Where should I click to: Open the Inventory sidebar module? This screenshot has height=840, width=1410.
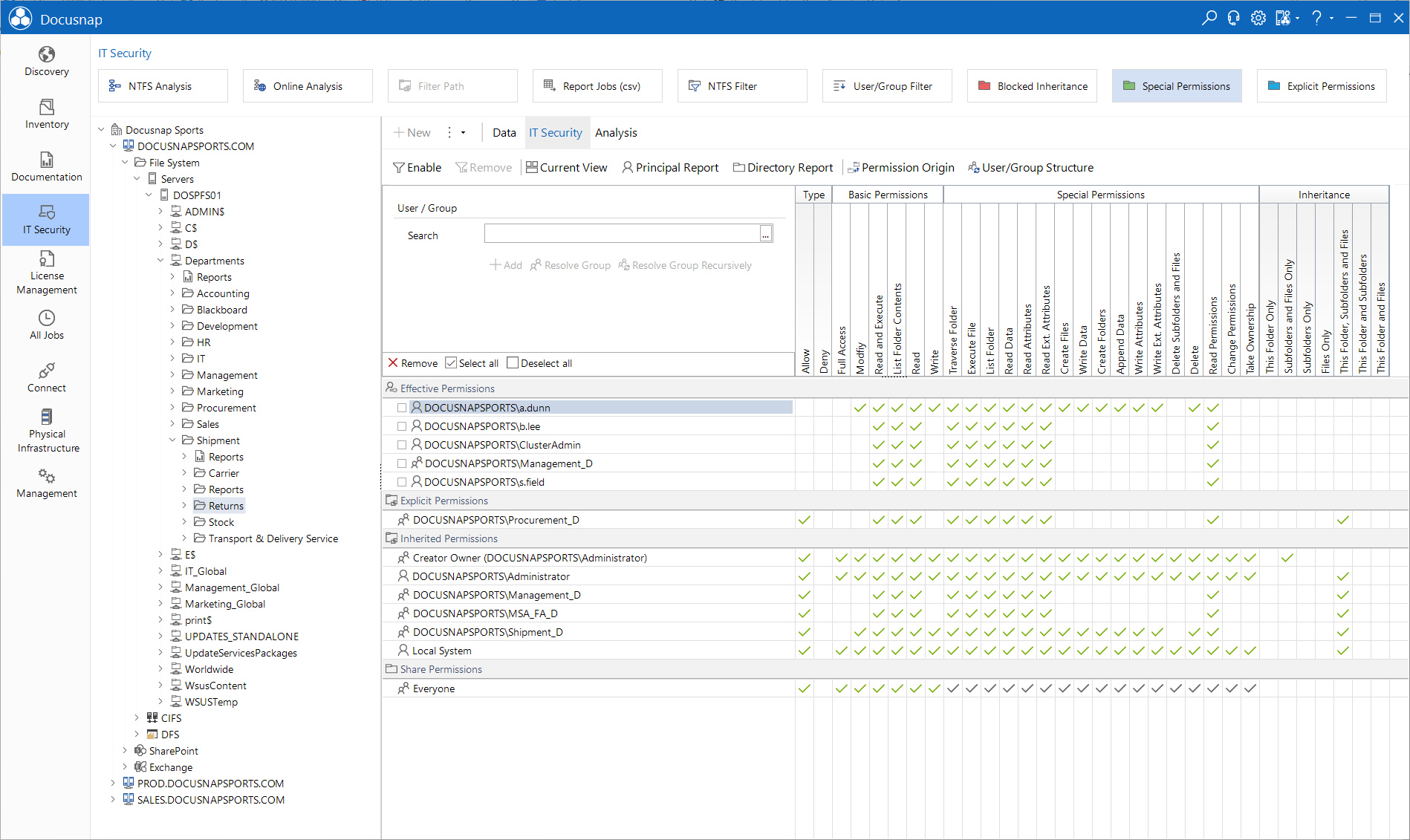tap(46, 114)
